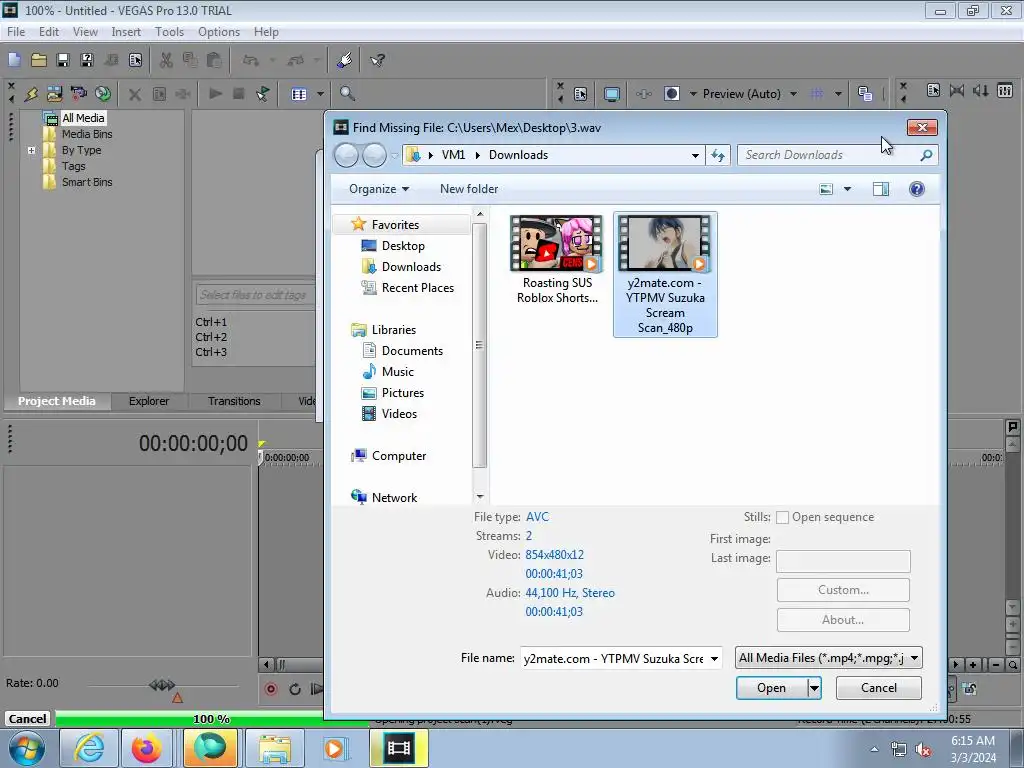Click the Downloads breadcrumb in address bar
Screen dimensions: 1024x768
(519, 155)
